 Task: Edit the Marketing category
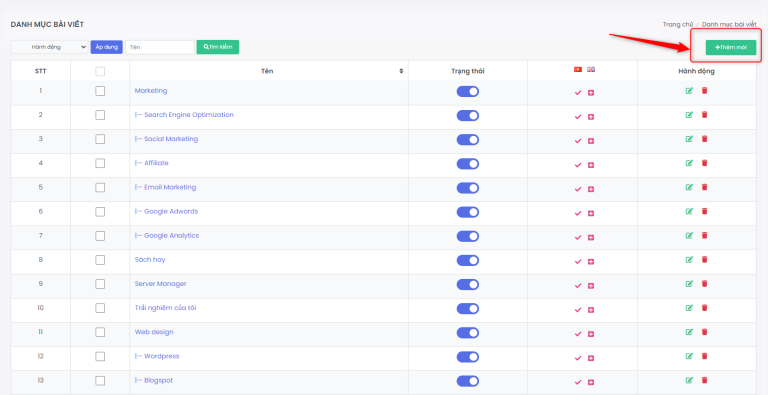[689, 91]
